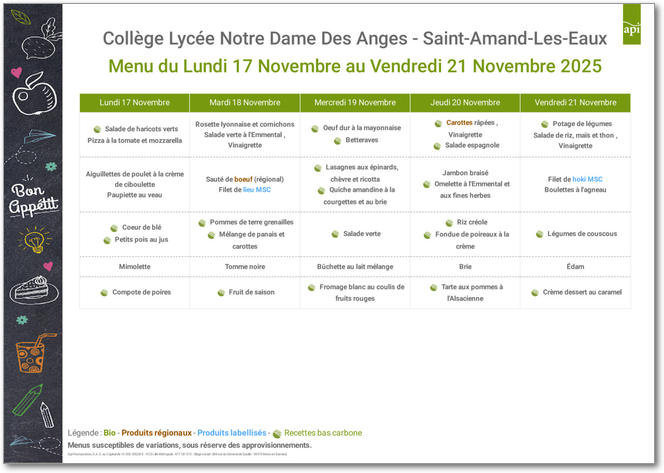664x473 pixels.
Task: Click the Recettes bas carbone legend label
Action: pyautogui.click(x=323, y=433)
